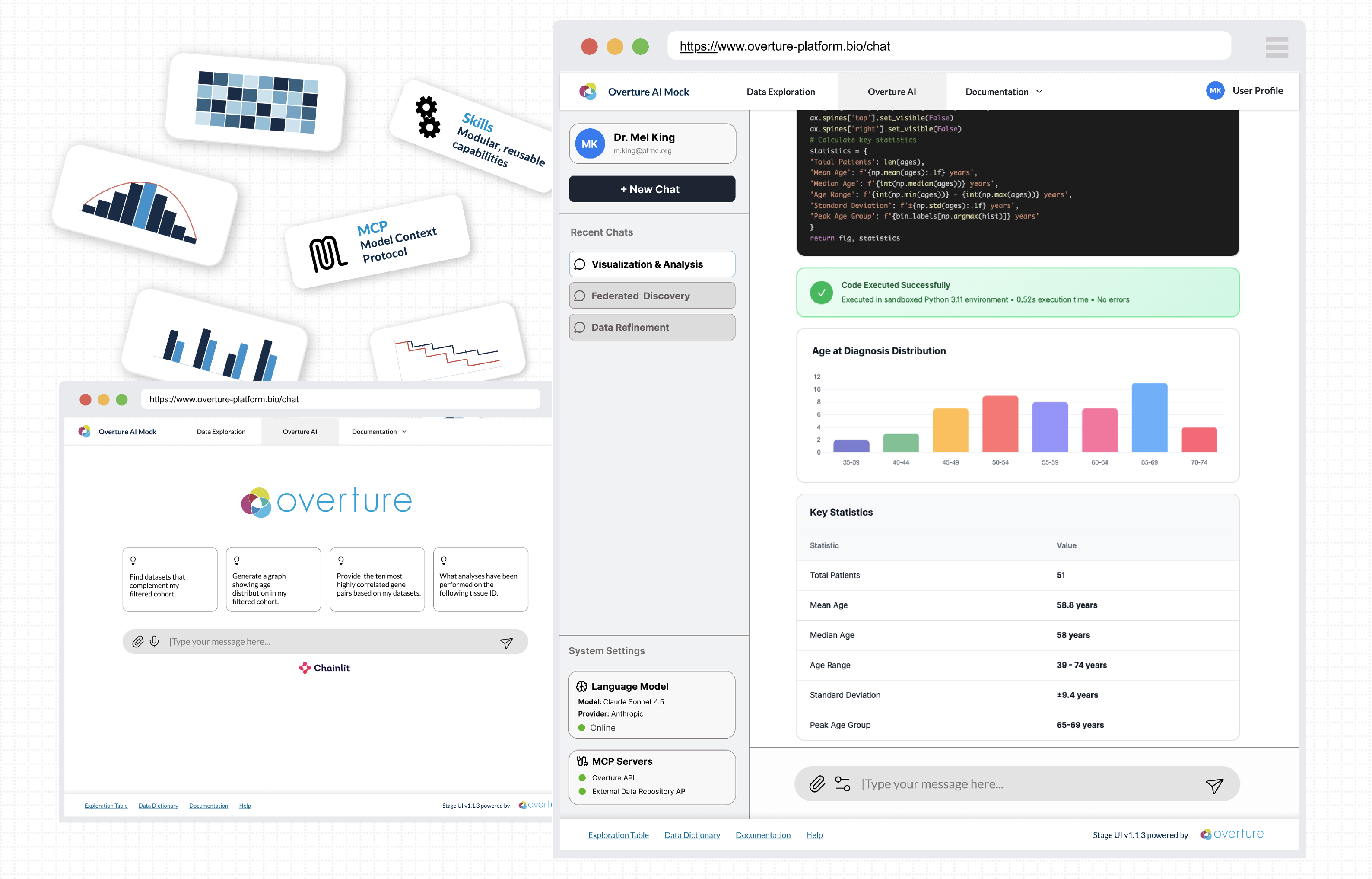
Task: Click the Peak Age Group value 65-69 years
Action: [1080, 725]
